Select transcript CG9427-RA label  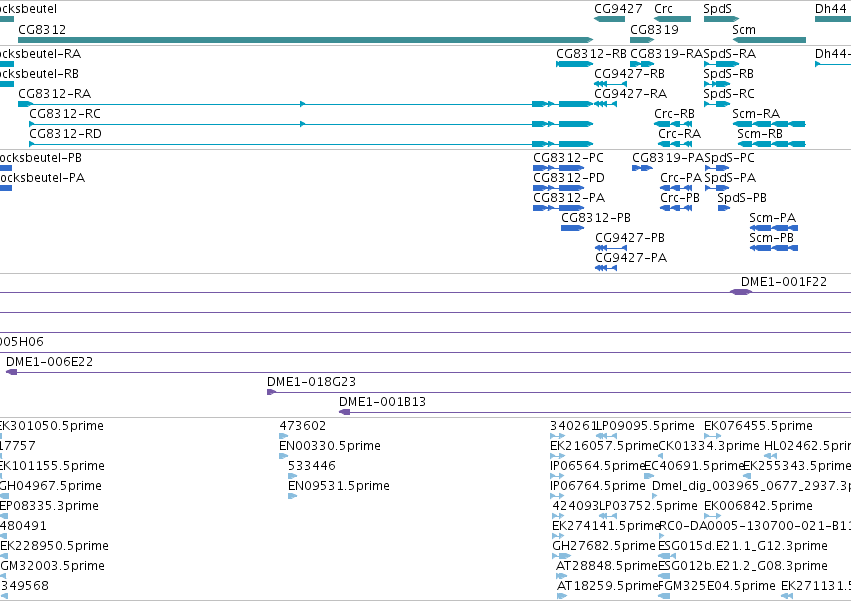pos(631,93)
